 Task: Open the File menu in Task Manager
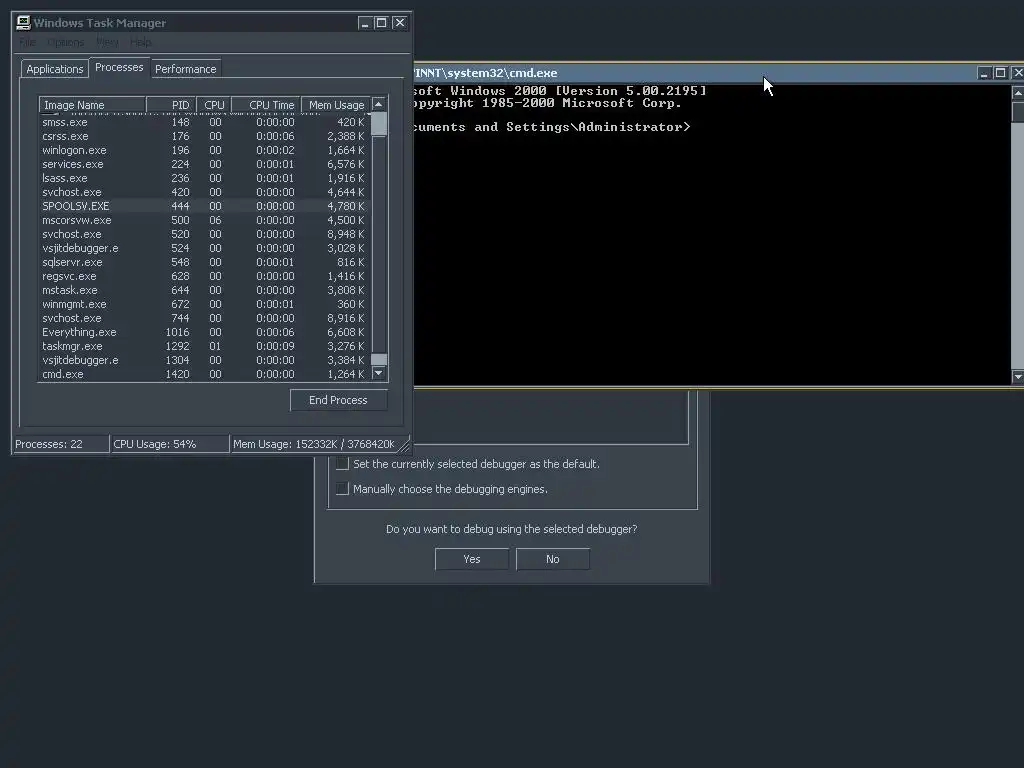27,42
